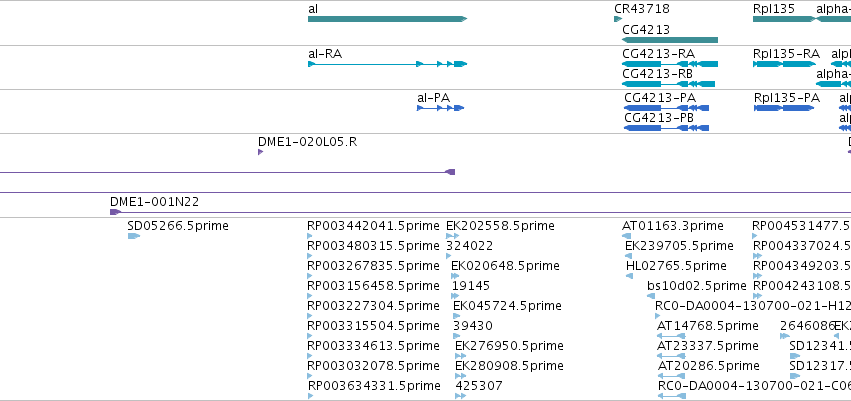Click the Rpl135 gene bar
This screenshot has width=851, height=401.
pyautogui.click(x=784, y=19)
